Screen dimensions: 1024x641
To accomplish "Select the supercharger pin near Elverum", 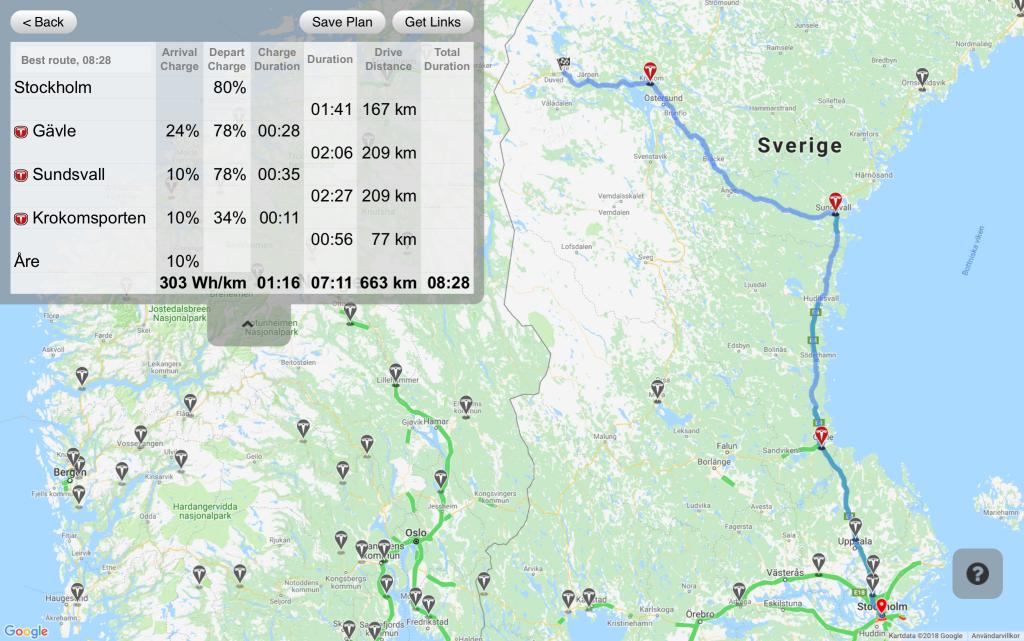I will pyautogui.click(x=466, y=405).
